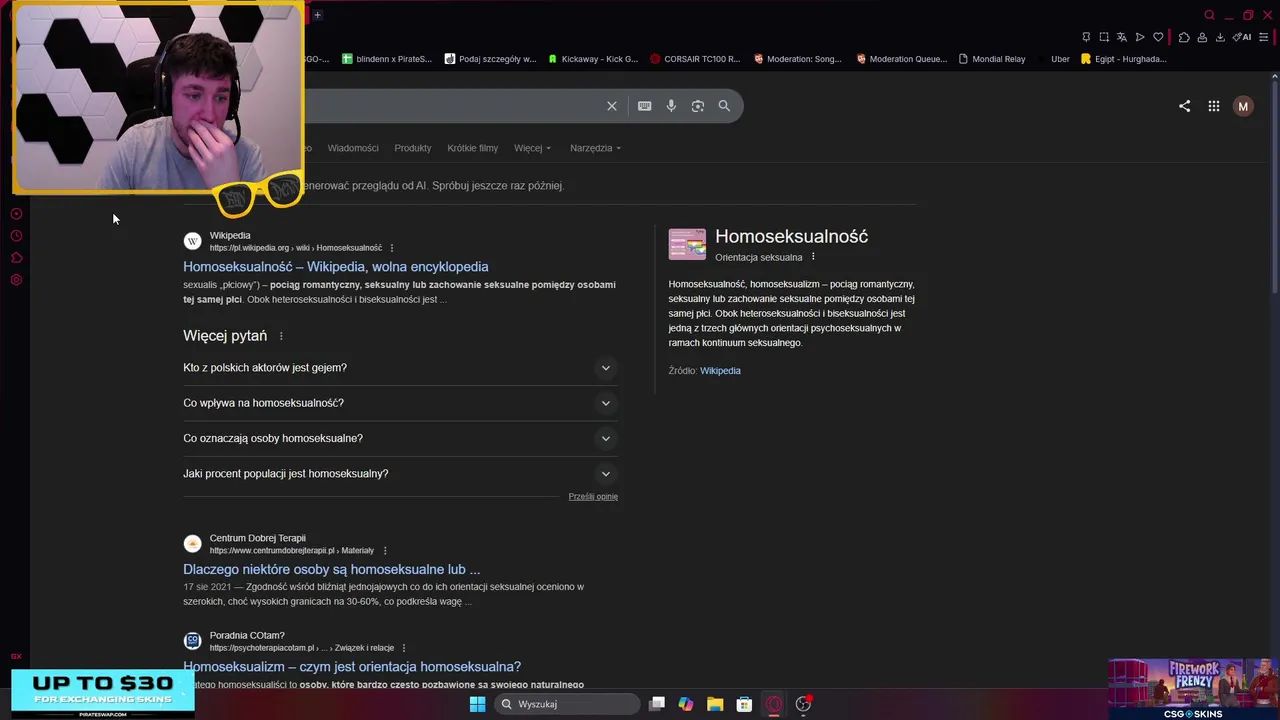1280x720 pixels.
Task: Open Google share icon
Action: pos(1184,106)
